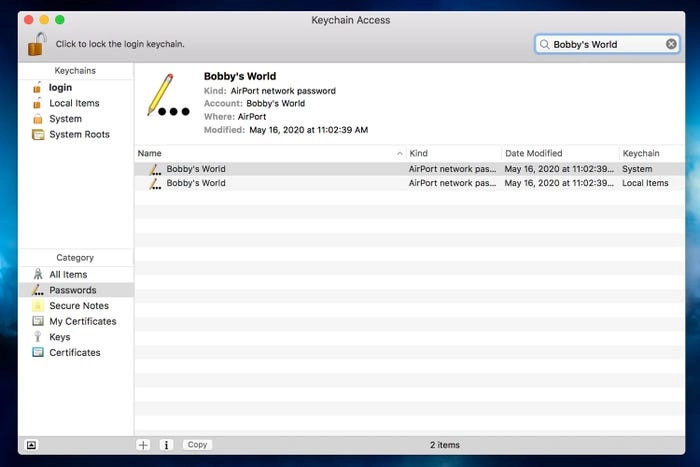Clear the search field with X button
The height and width of the screenshot is (467, 700).
pyautogui.click(x=671, y=44)
